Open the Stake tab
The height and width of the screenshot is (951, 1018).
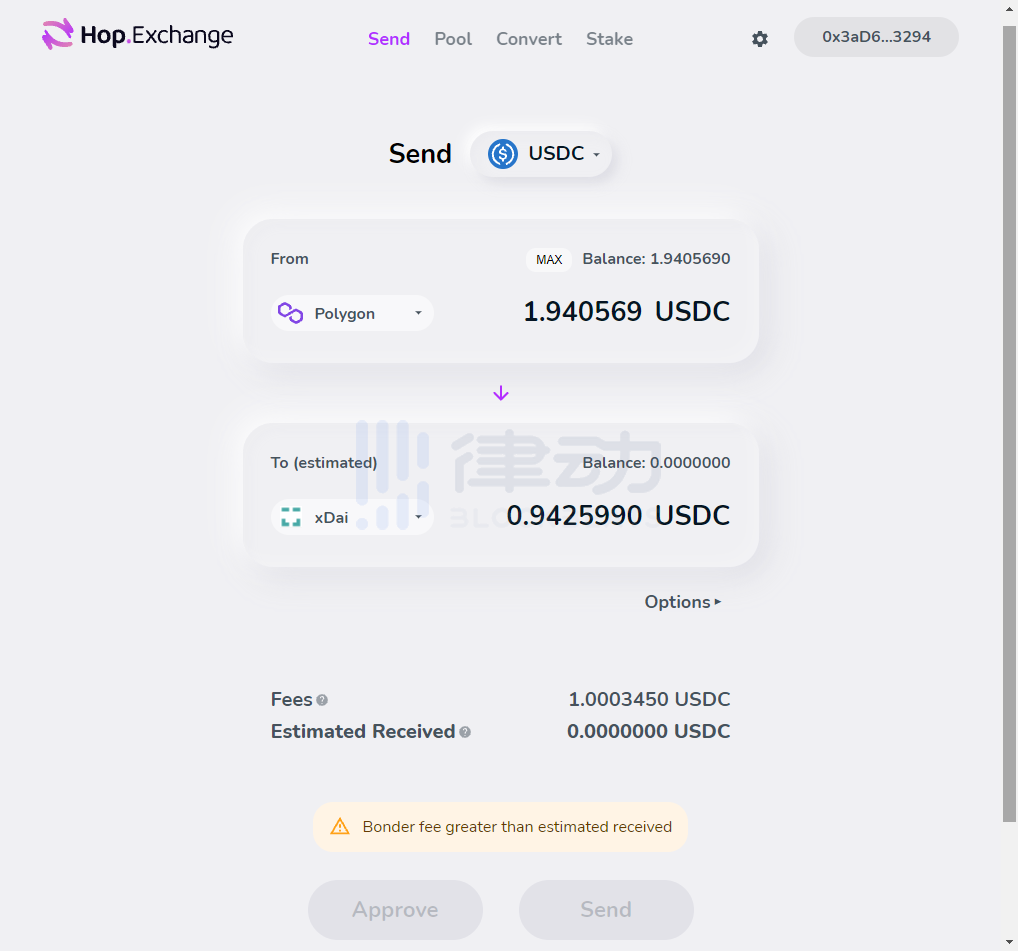click(609, 39)
